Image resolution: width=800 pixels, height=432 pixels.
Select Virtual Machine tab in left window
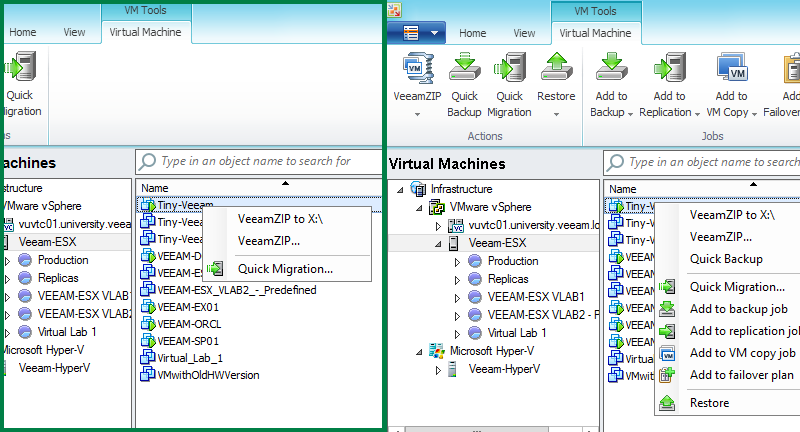[x=145, y=32]
